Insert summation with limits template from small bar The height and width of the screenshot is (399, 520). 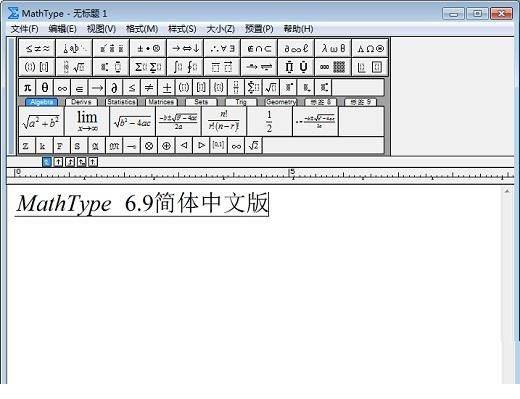(x=253, y=88)
